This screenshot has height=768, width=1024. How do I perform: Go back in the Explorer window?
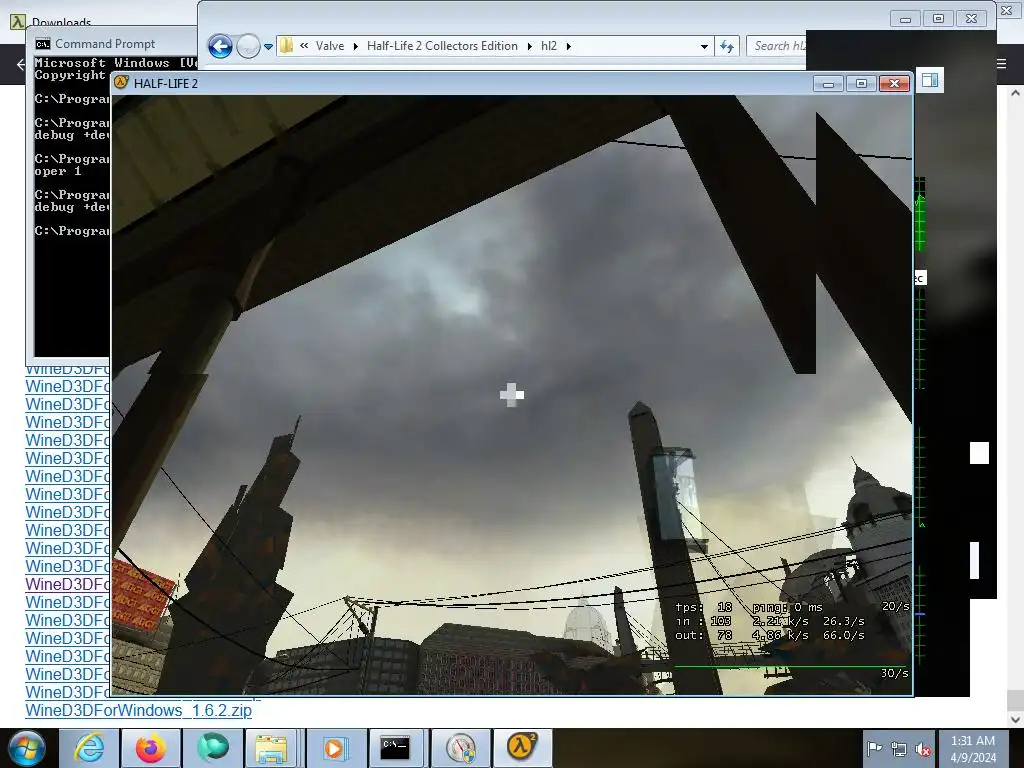pos(220,46)
